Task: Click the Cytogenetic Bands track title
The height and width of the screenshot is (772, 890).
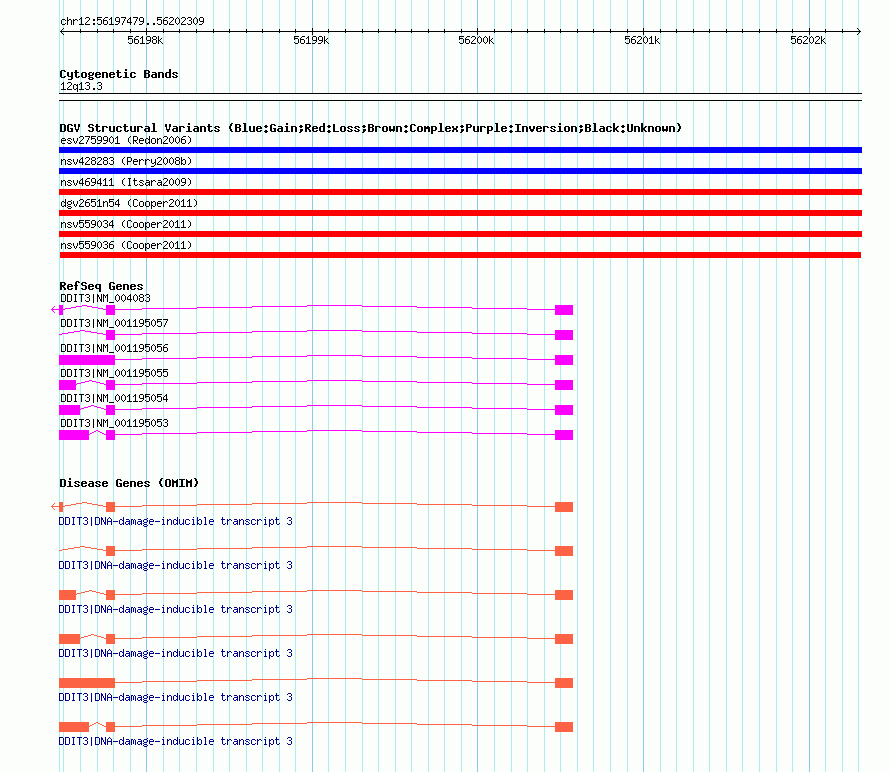Action: click(x=119, y=74)
